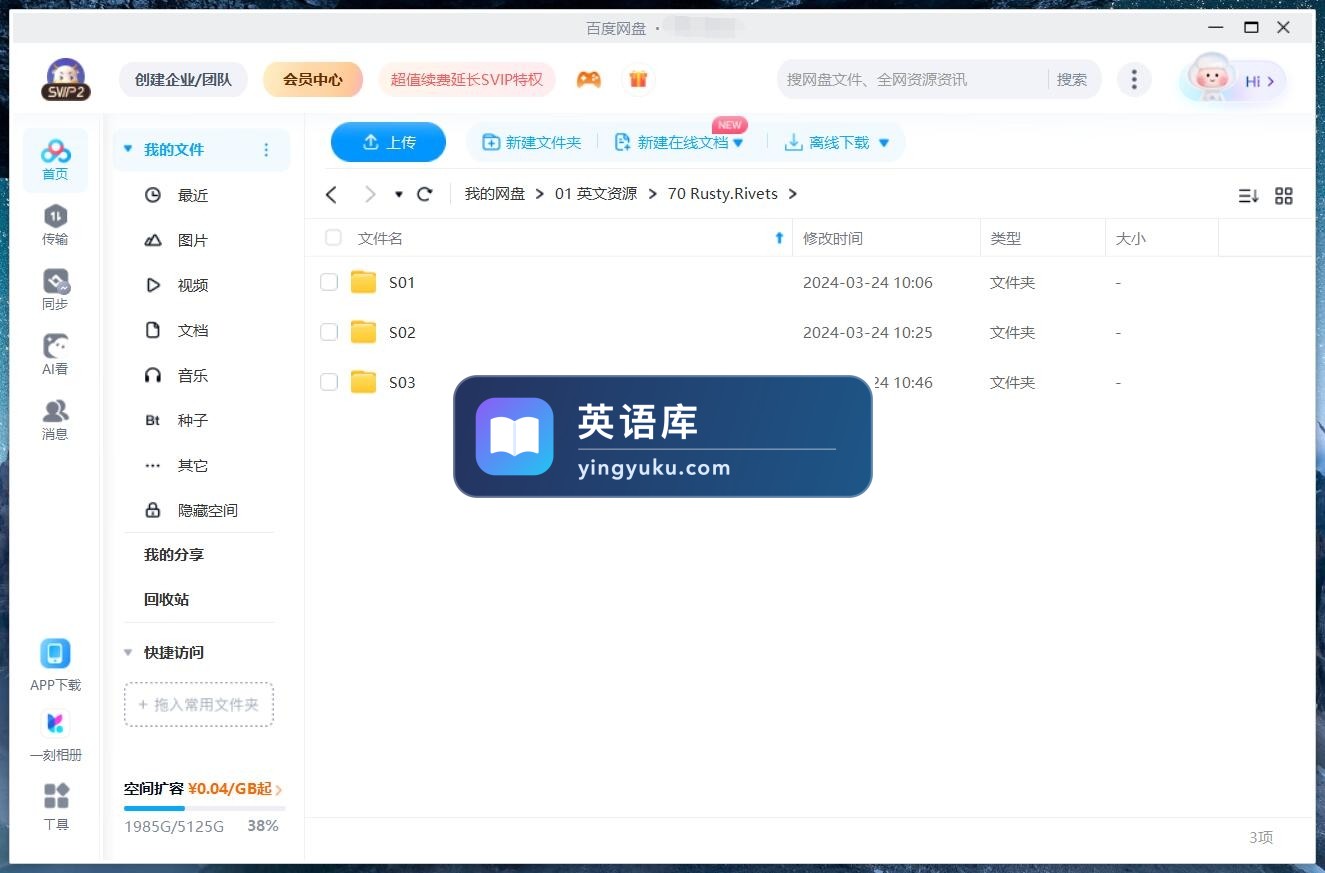Toggle select-all checkbox in header

333,238
